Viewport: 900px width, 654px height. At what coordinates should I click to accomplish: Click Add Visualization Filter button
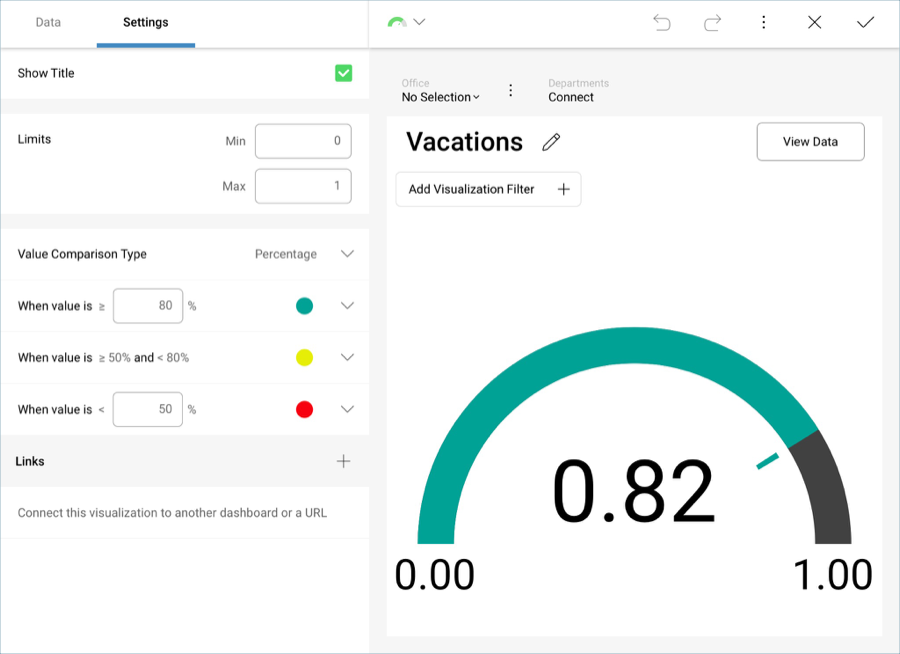[x=488, y=189]
